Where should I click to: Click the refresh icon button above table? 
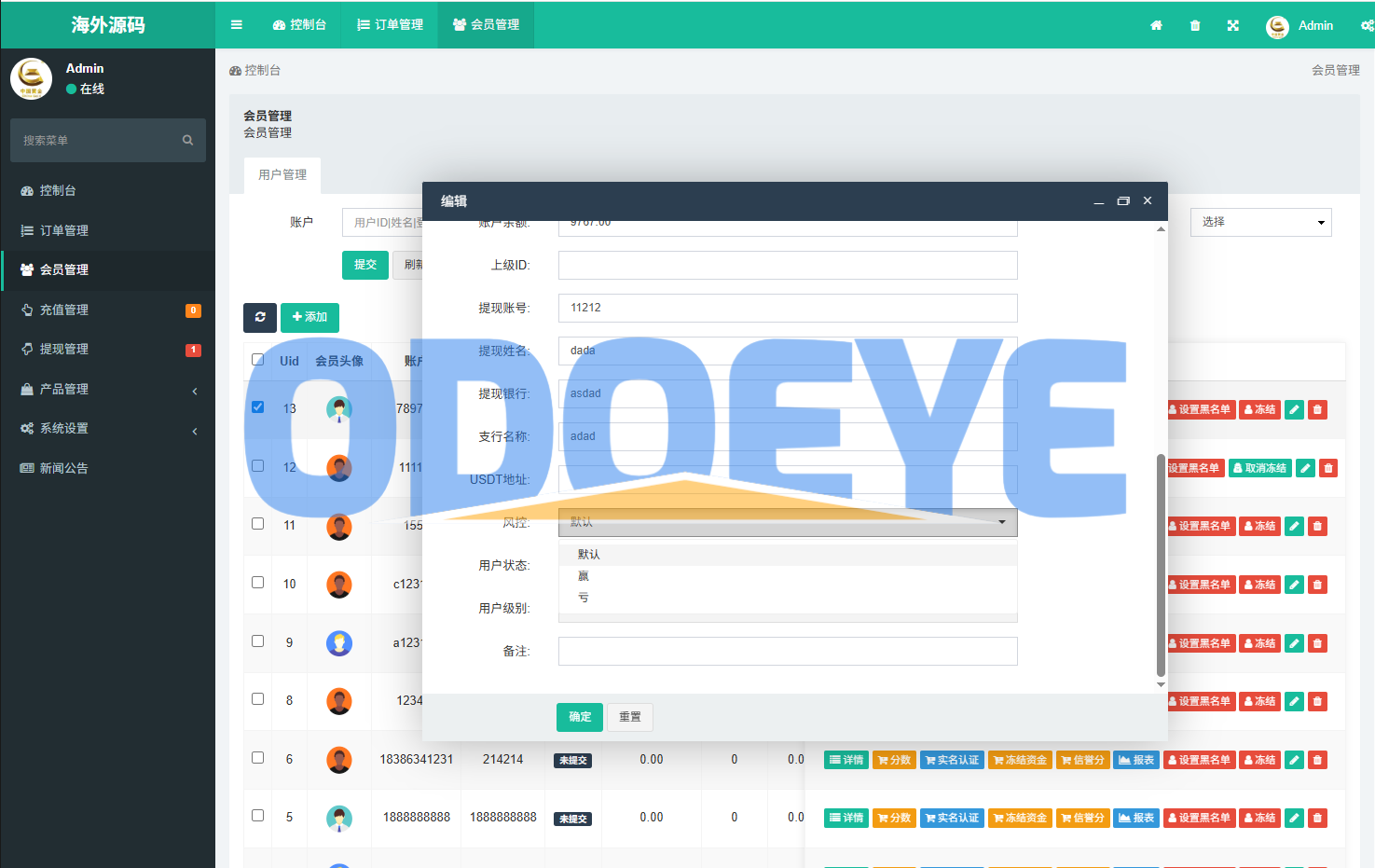point(260,317)
